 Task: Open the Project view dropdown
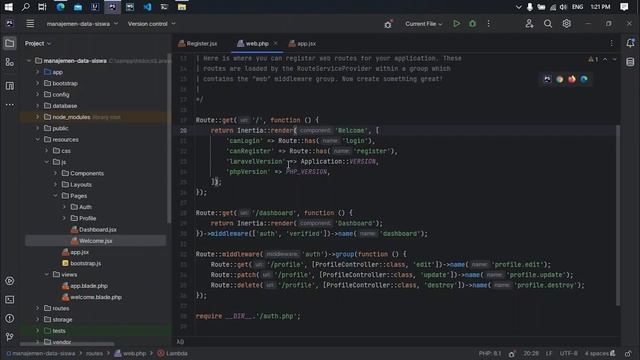(x=38, y=43)
